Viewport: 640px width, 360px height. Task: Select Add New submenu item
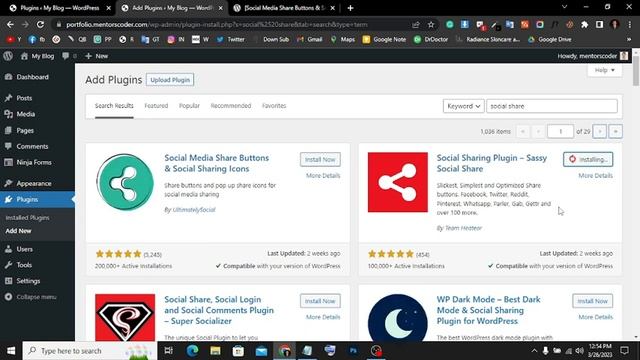click(18, 231)
